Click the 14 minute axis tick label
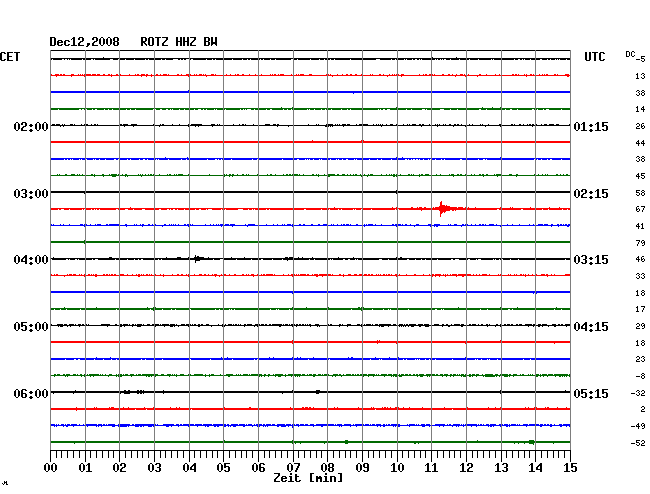The image size is (650, 494). coord(535,468)
